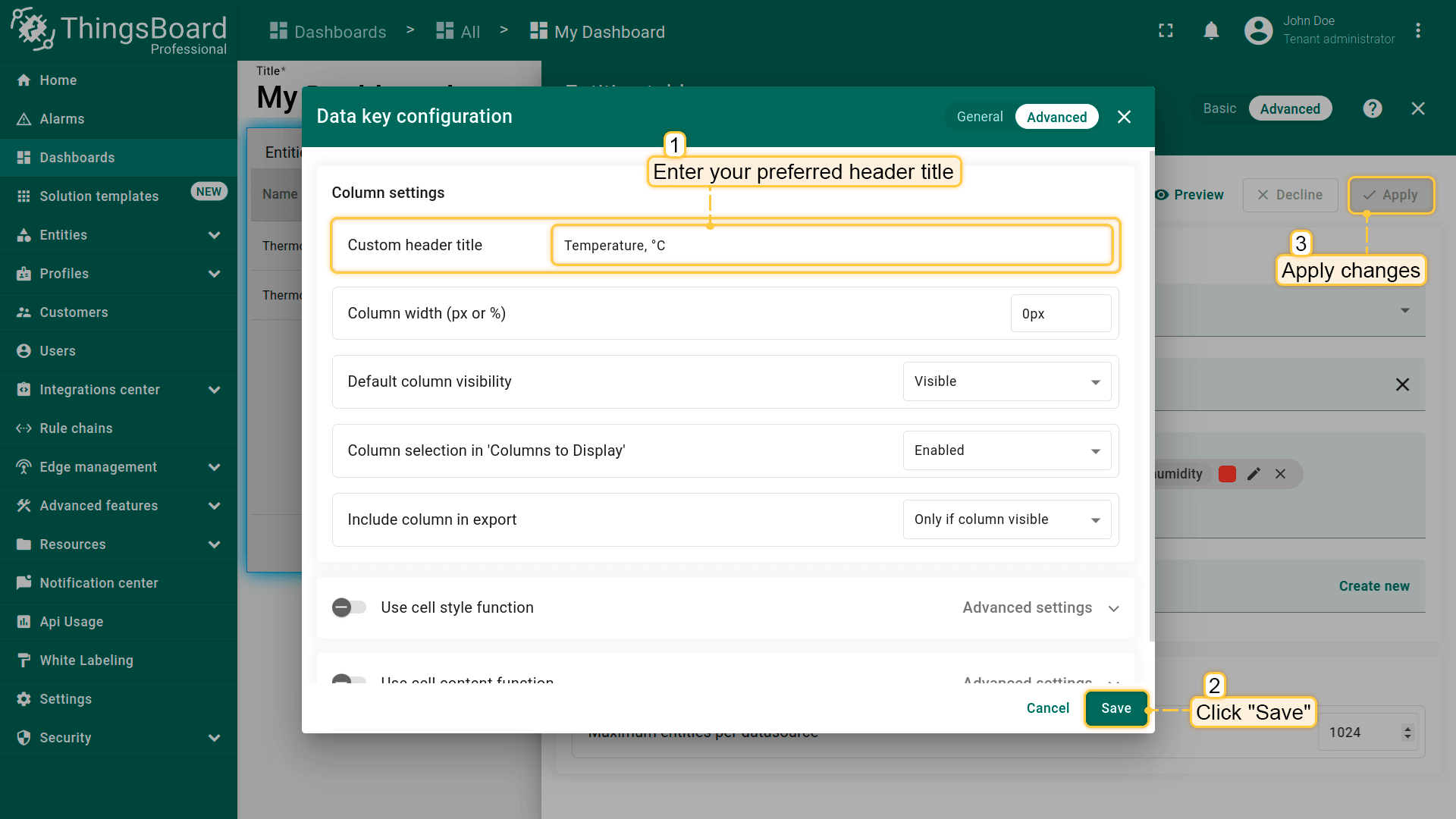Toggle fullscreen mode icon
The height and width of the screenshot is (819, 1456).
(x=1166, y=31)
